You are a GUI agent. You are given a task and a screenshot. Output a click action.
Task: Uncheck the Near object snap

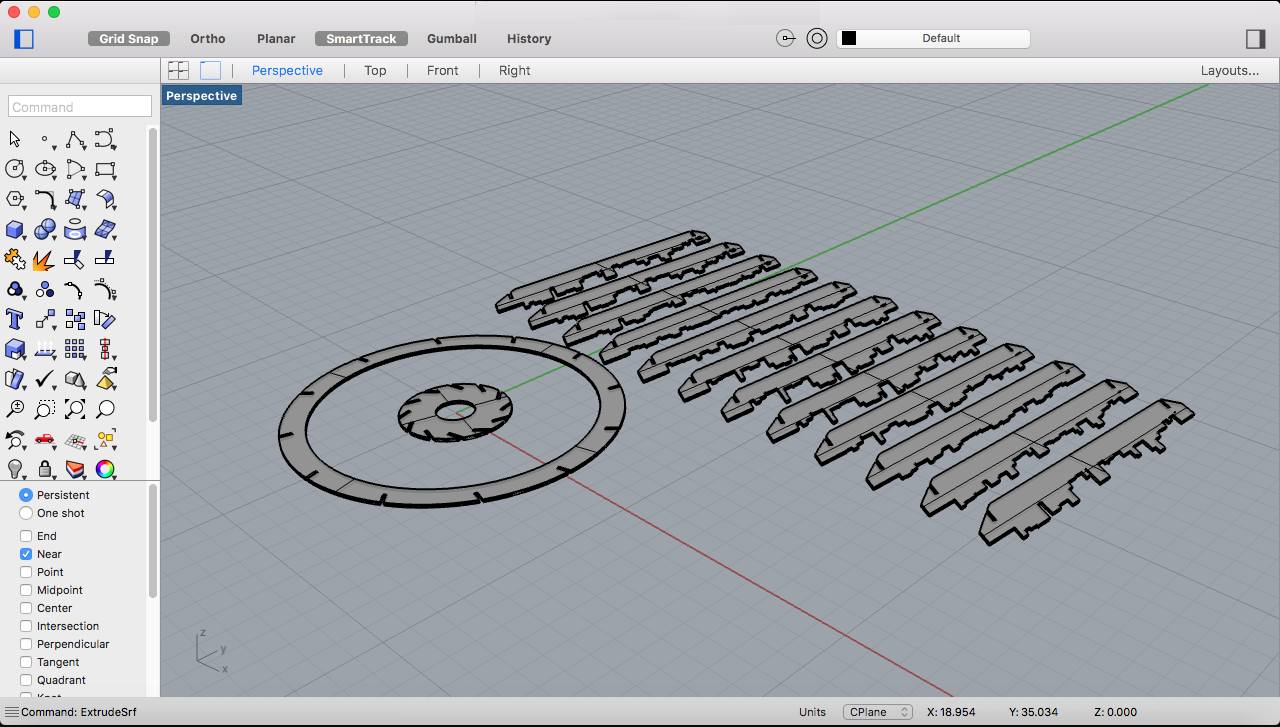(x=26, y=554)
